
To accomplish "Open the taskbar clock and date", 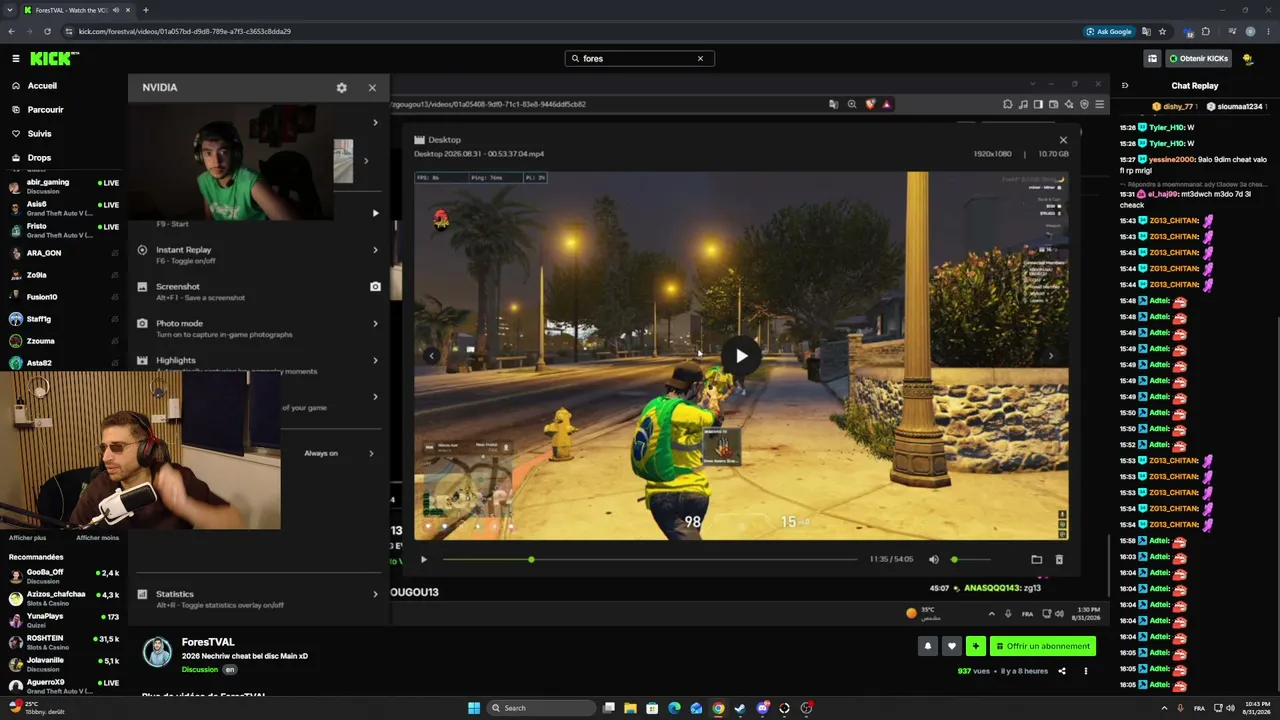I will [1258, 708].
